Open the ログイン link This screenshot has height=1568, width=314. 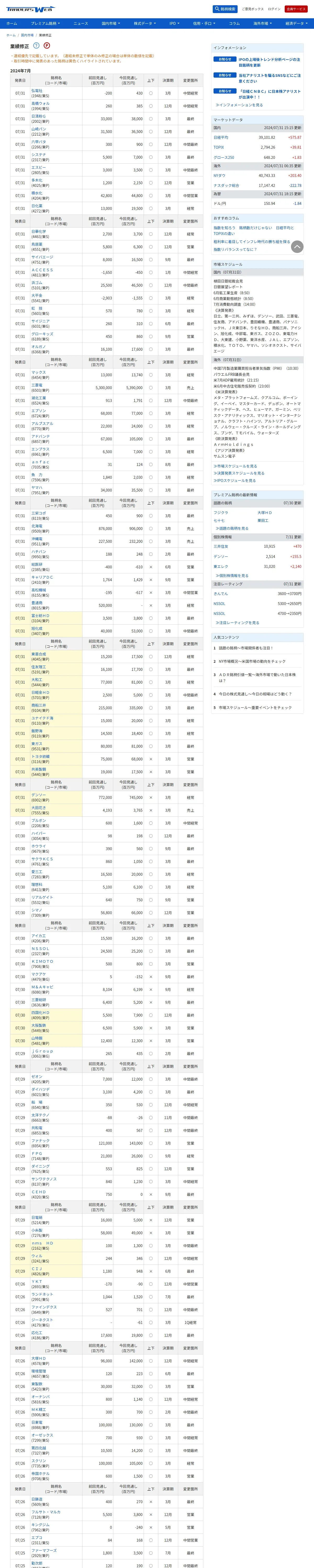[x=274, y=9]
